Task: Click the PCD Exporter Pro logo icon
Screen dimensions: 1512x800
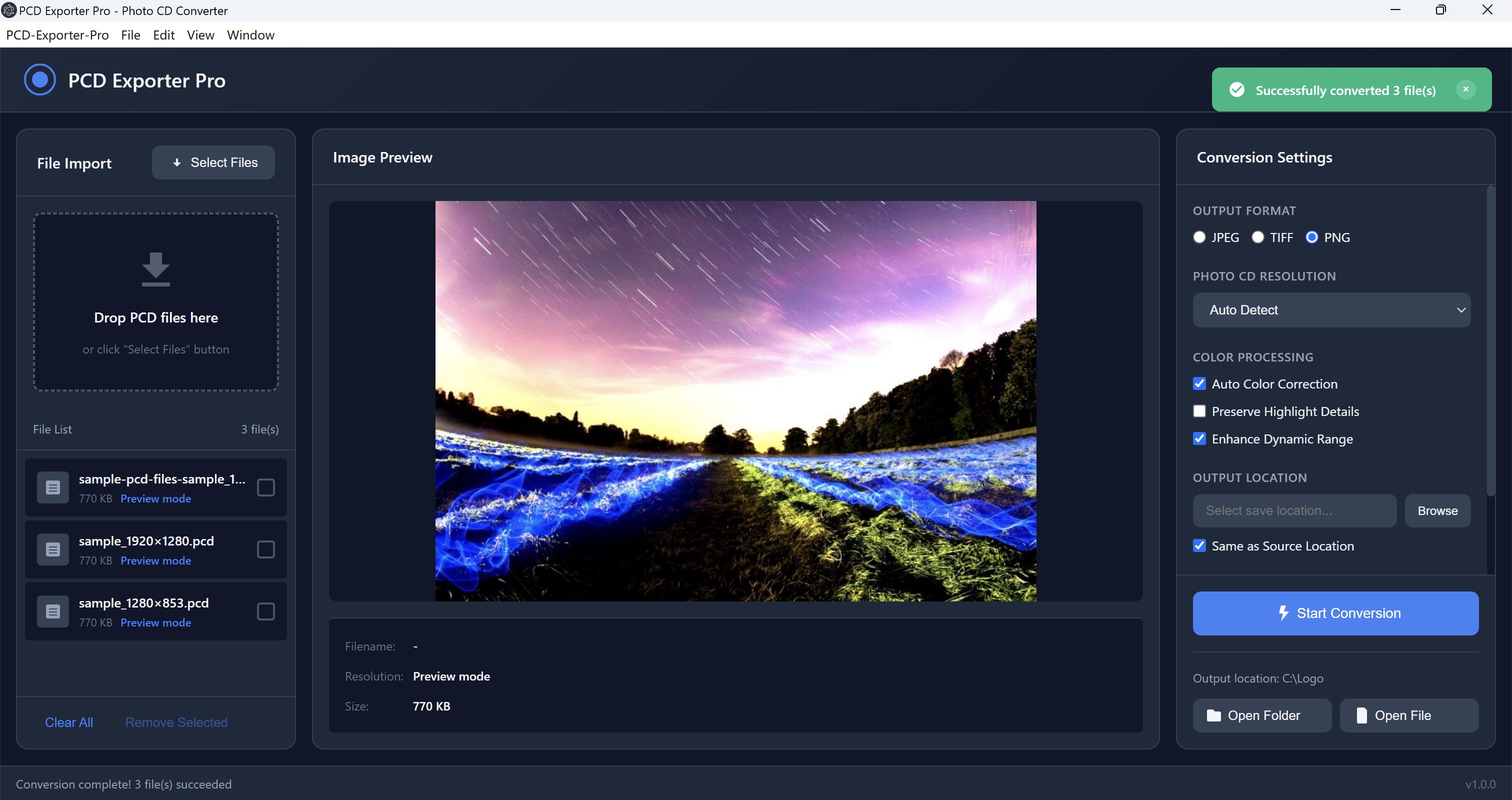Action: tap(40, 79)
